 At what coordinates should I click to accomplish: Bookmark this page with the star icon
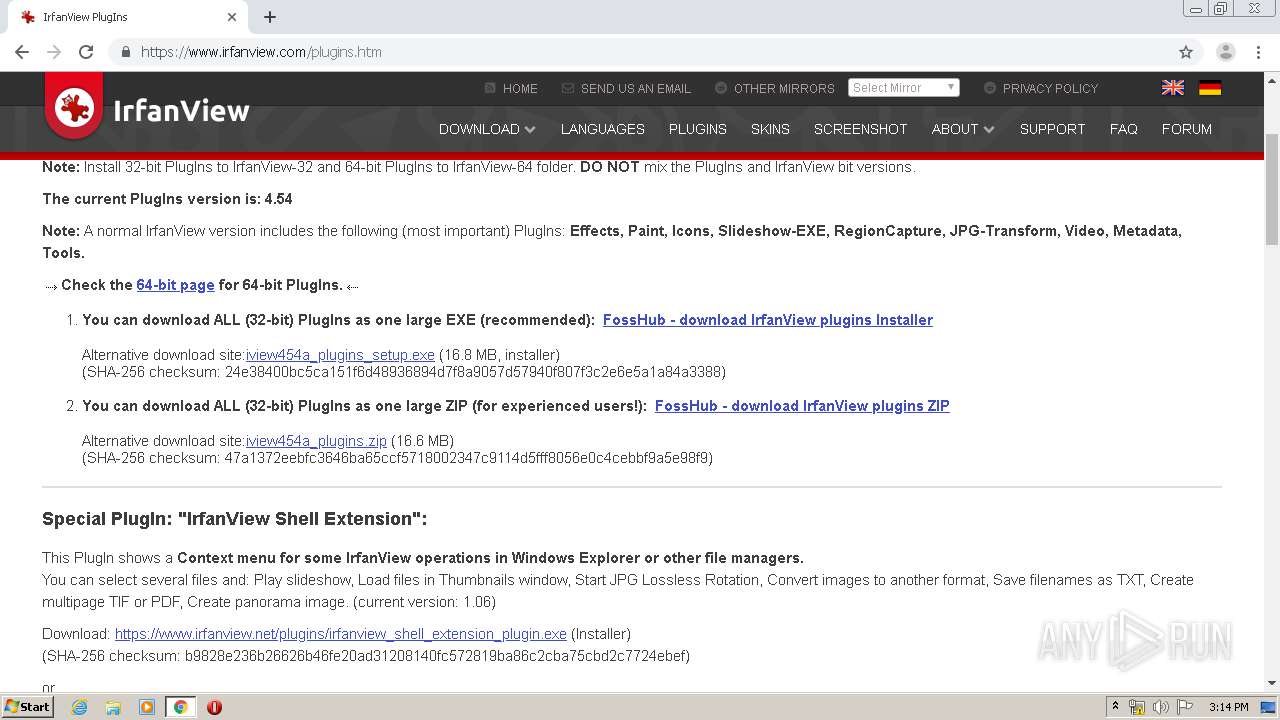pyautogui.click(x=1186, y=52)
